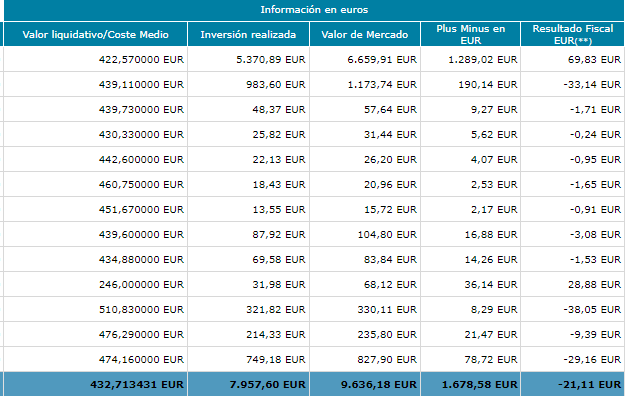Screen dimensions: 633x400
Task: Click the cell '8,29 EUR'
Action: [470, 310]
